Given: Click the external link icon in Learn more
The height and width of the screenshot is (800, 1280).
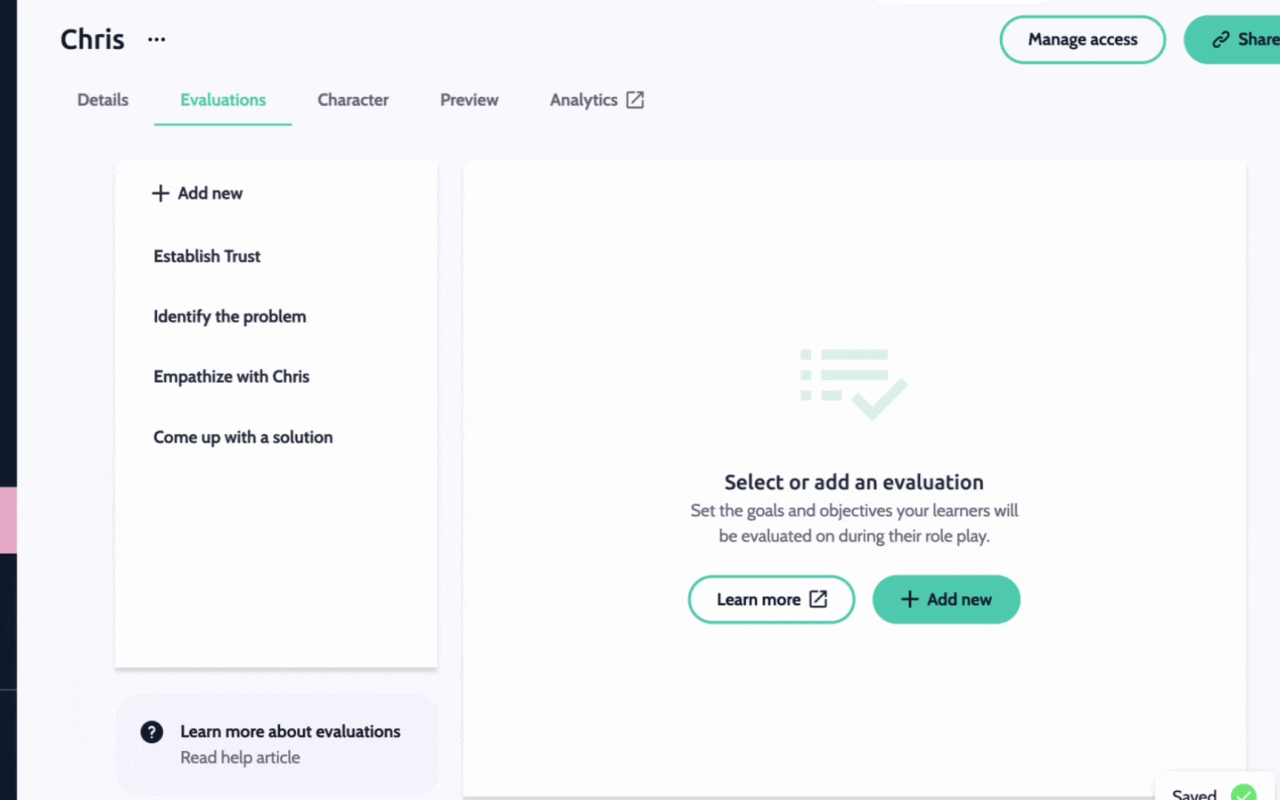Looking at the screenshot, I should [818, 599].
